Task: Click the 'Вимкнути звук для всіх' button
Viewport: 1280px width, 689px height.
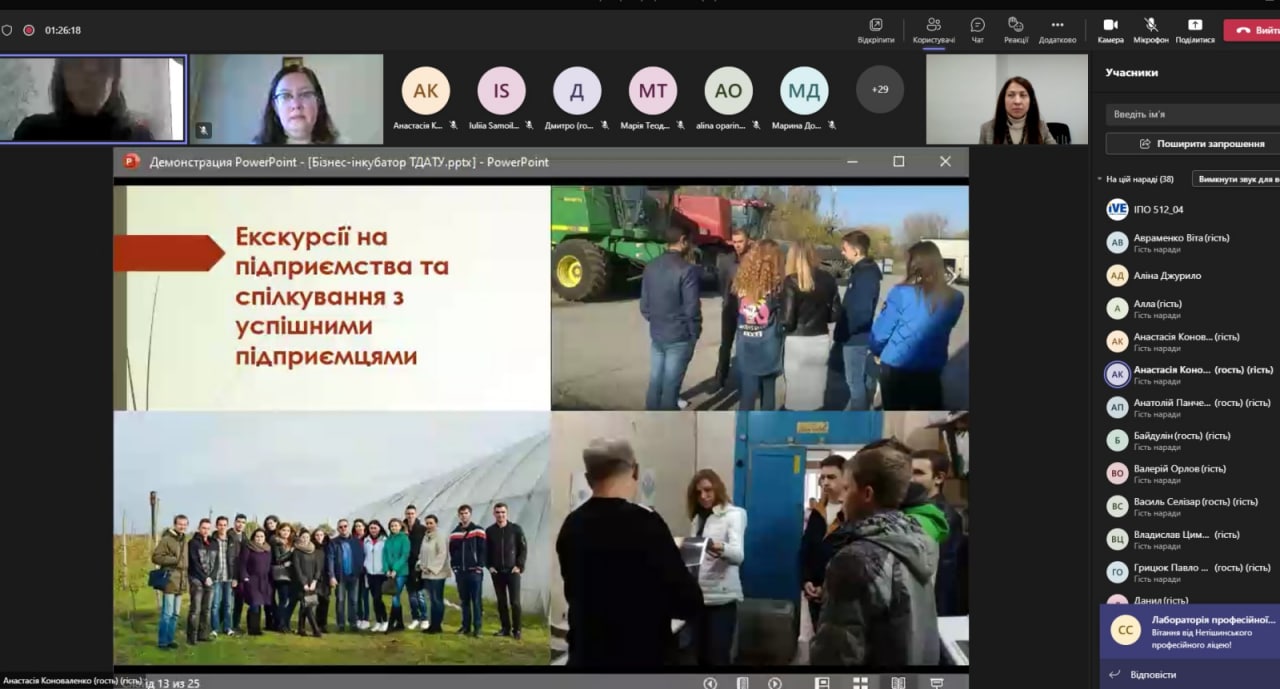Action: (x=1237, y=180)
